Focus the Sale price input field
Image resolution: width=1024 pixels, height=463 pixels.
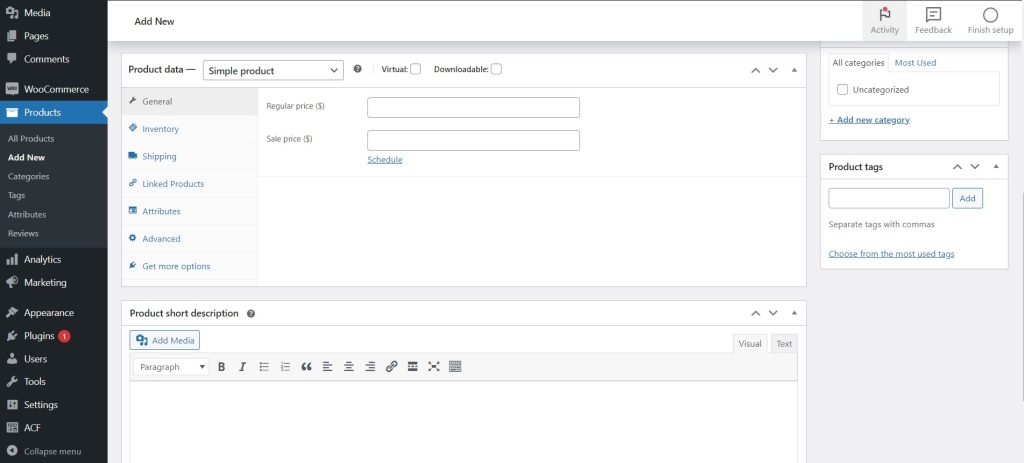click(x=473, y=140)
